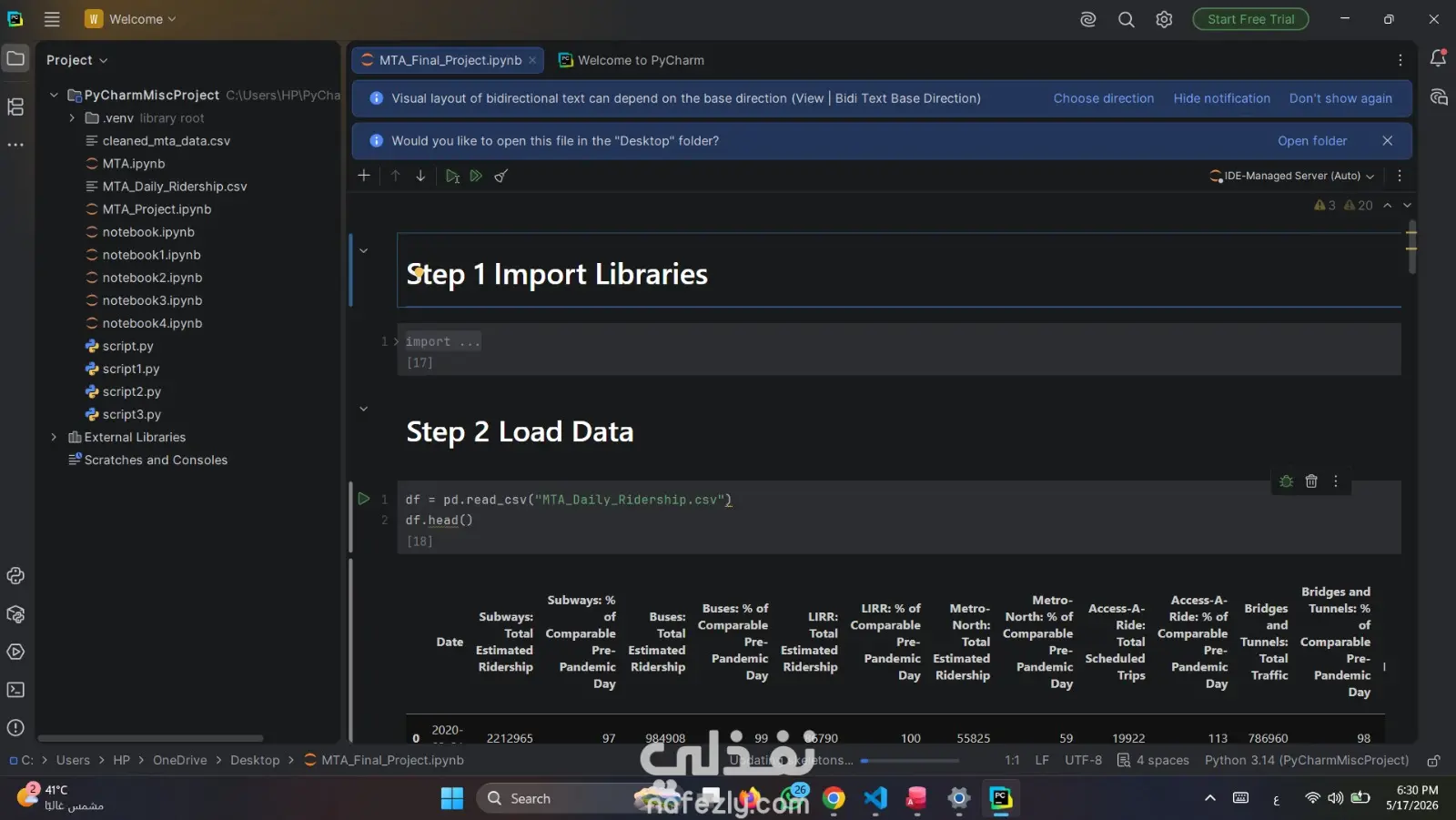Delete the current cell

pyautogui.click(x=1311, y=481)
